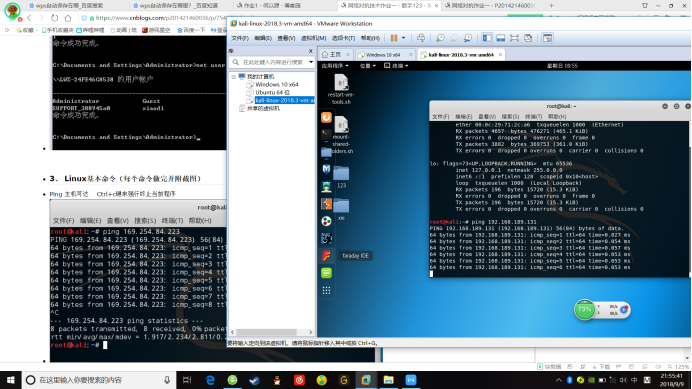
Task: Switch to Unity mode icon
Action: 528,38
